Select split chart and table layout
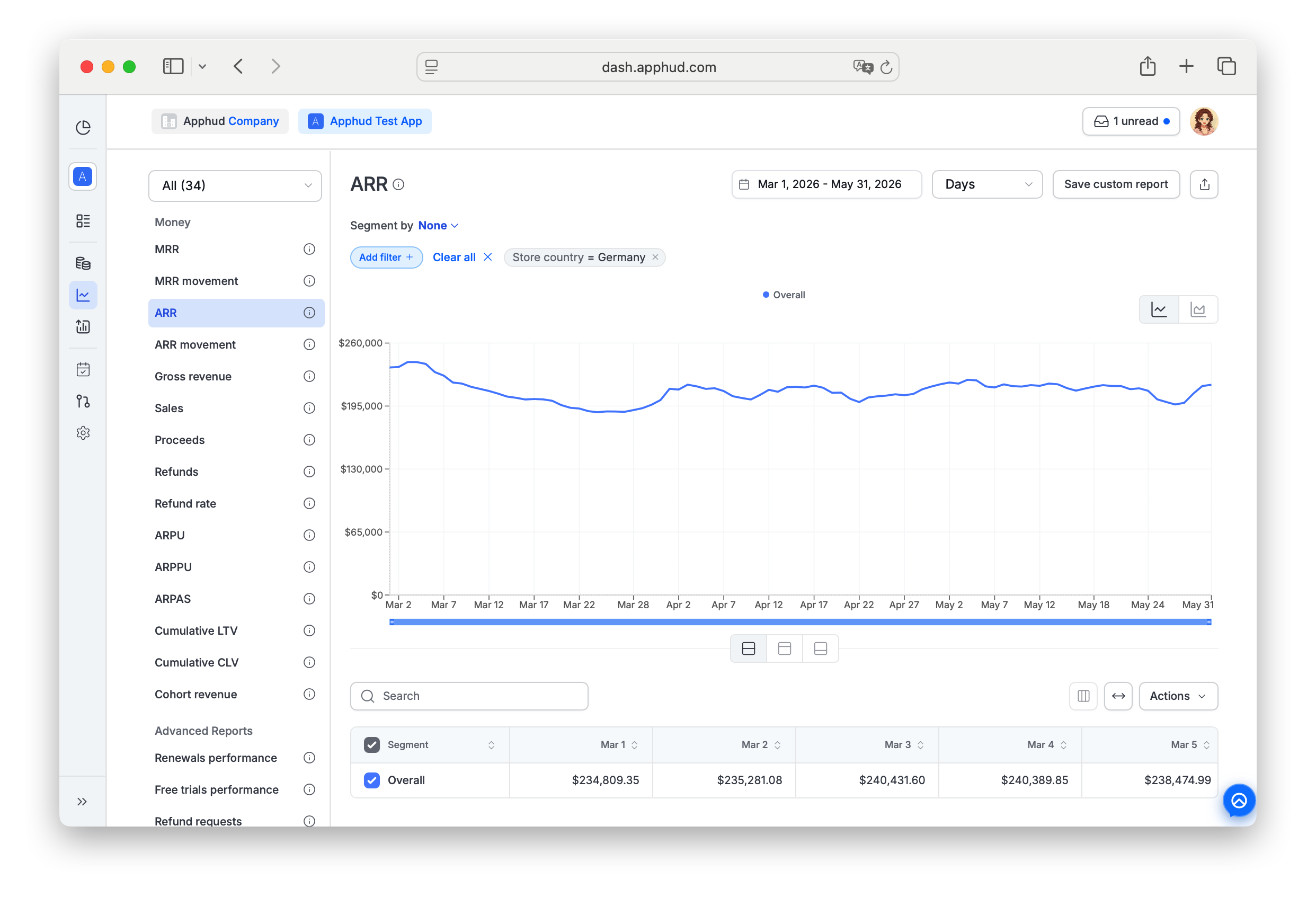The image size is (1316, 906). coord(749,649)
